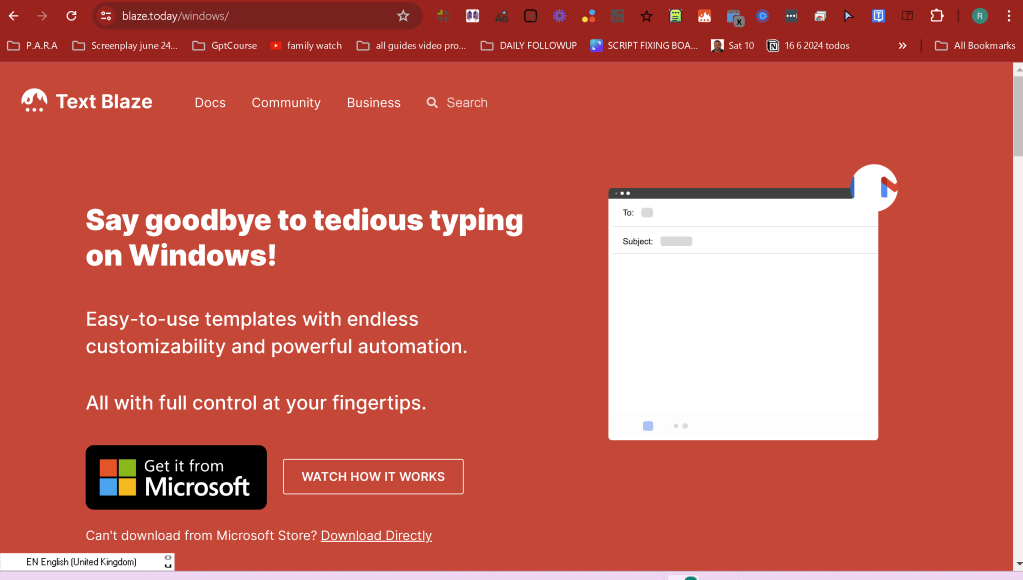Open the blue T extension icon
1023x580 pixels.
878,16
